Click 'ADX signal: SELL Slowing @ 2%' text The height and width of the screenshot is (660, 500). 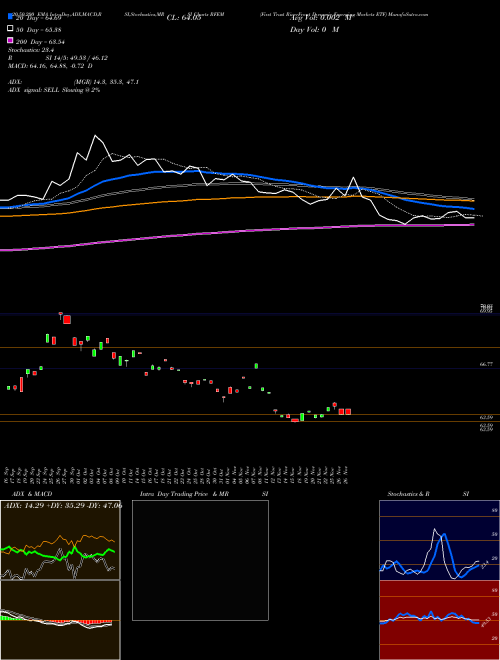pyautogui.click(x=54, y=90)
